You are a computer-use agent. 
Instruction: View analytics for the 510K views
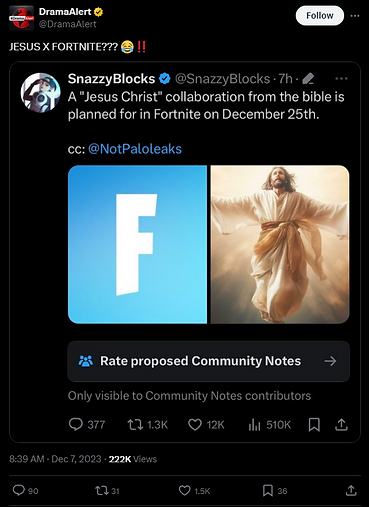click(x=269, y=425)
